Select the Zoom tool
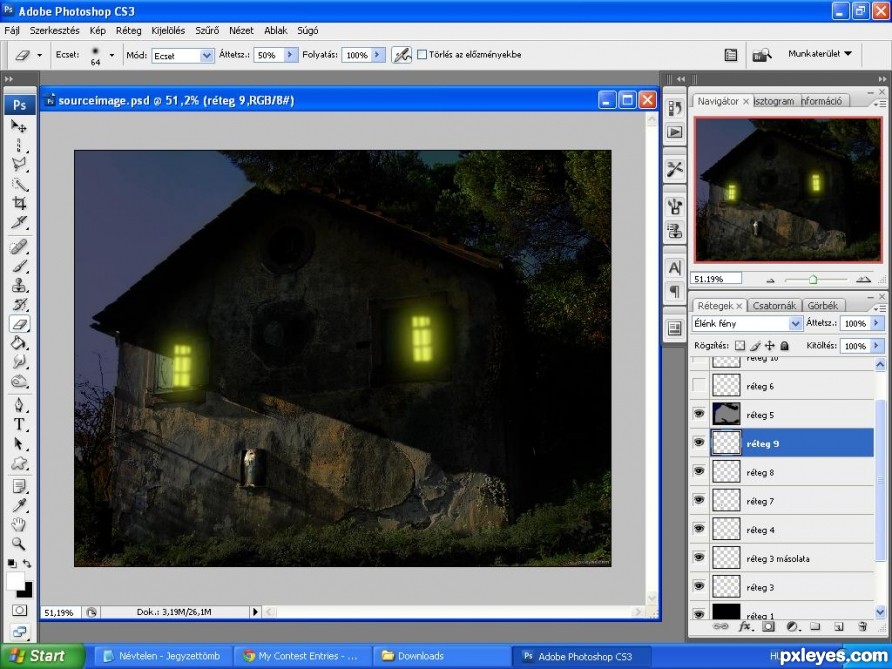Screen dimensions: 892x669 click(19, 544)
